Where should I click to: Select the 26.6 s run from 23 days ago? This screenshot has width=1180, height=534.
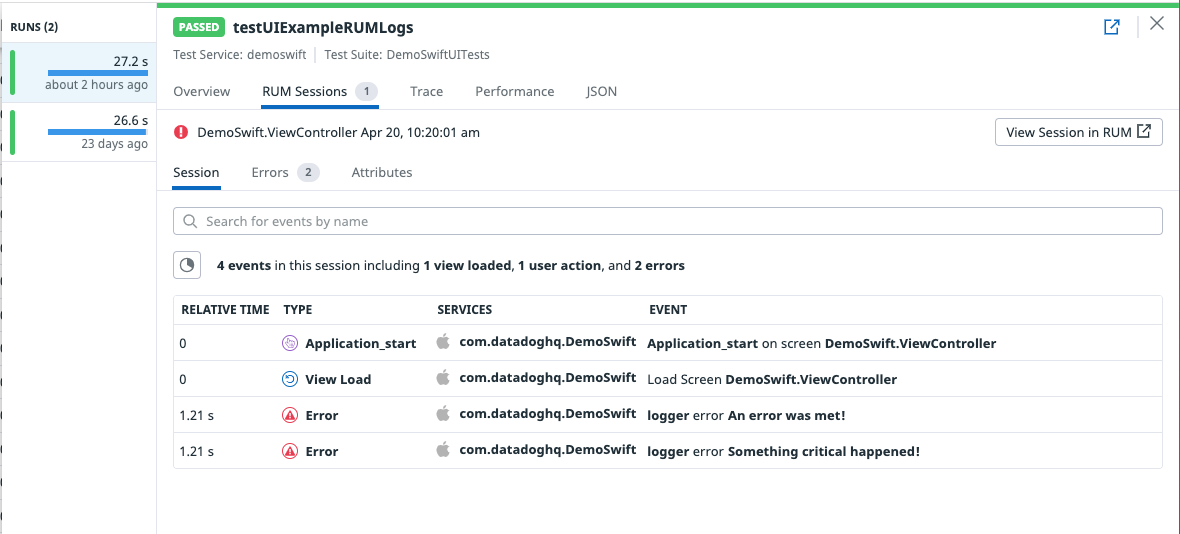pyautogui.click(x=80, y=134)
